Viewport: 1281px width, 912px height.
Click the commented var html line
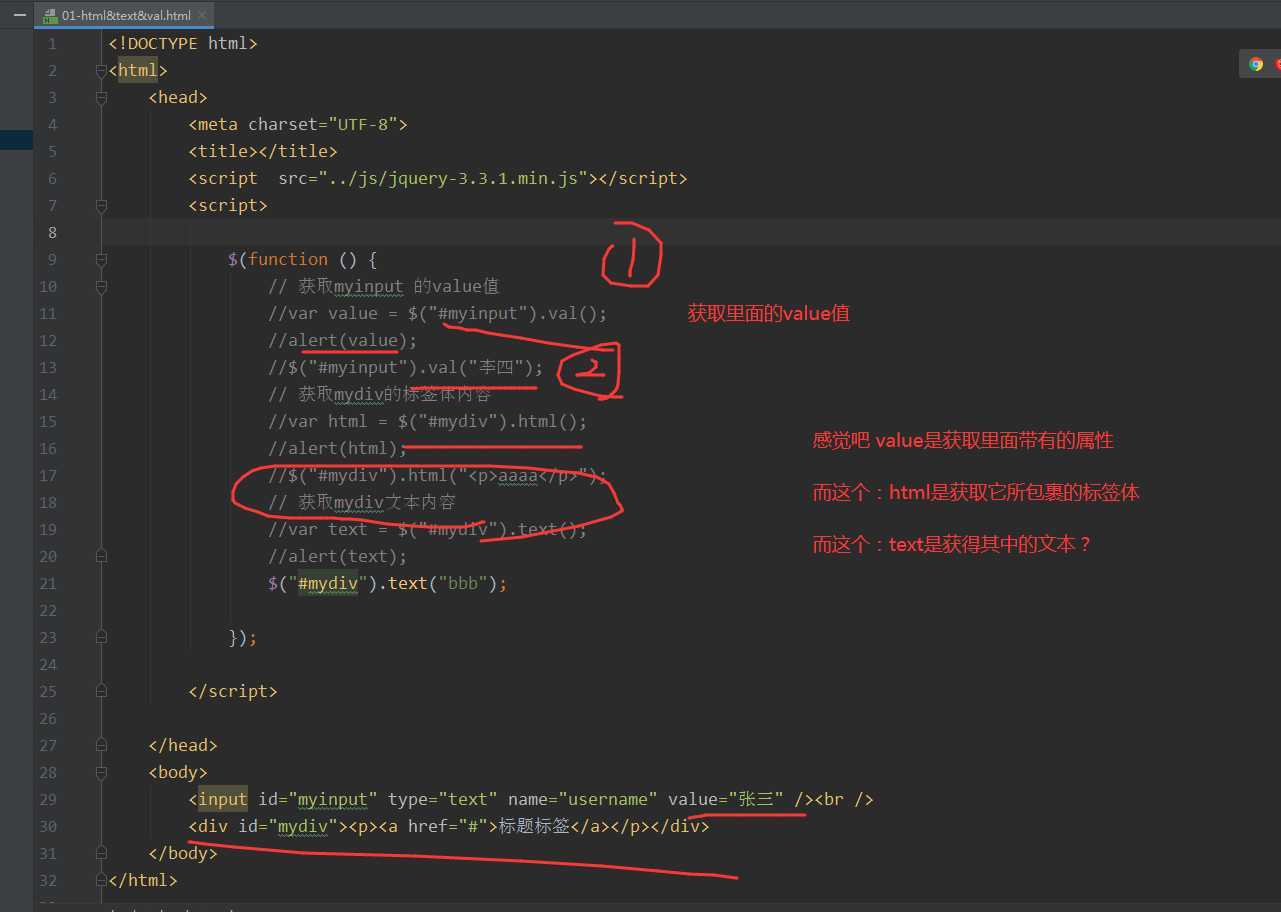point(427,422)
